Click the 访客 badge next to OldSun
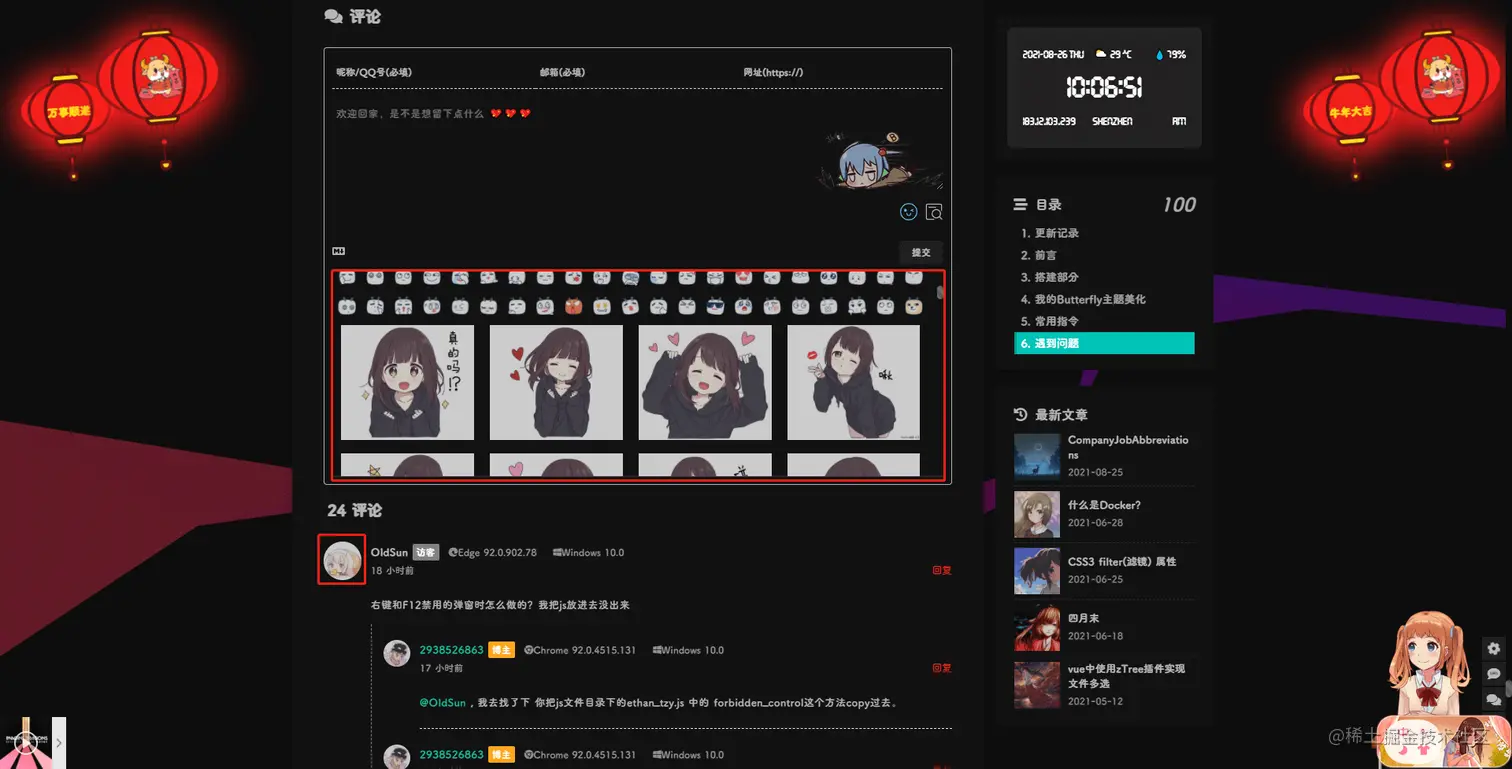 [426, 552]
